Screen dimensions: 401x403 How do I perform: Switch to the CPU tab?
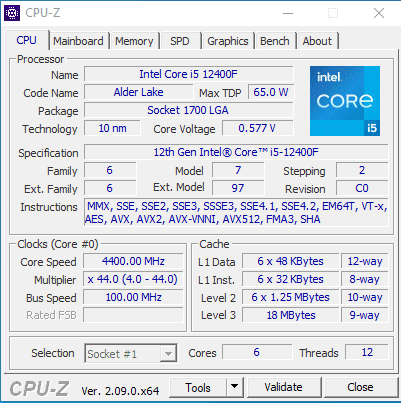point(26,40)
